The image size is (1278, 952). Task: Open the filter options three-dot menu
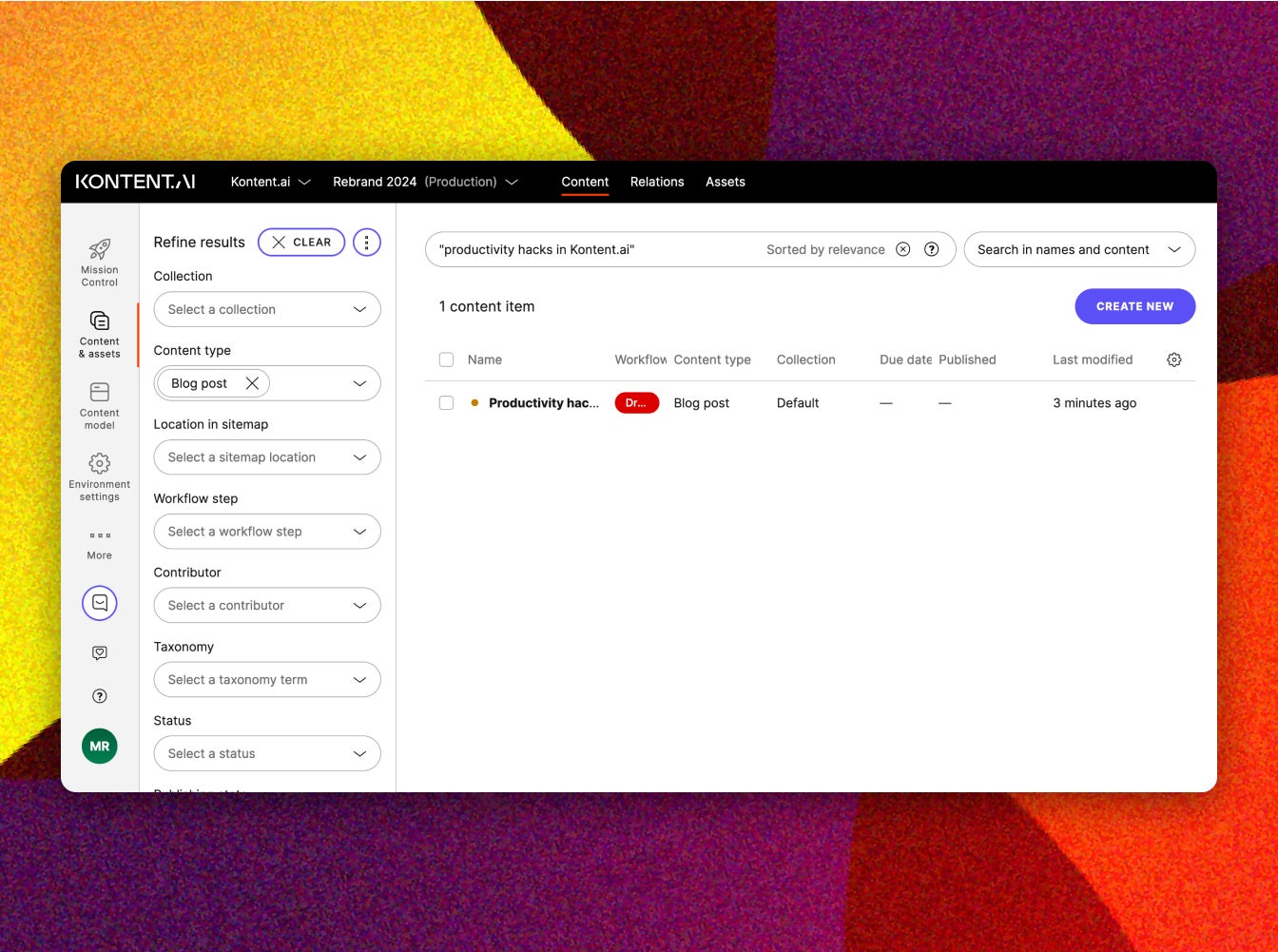click(367, 243)
